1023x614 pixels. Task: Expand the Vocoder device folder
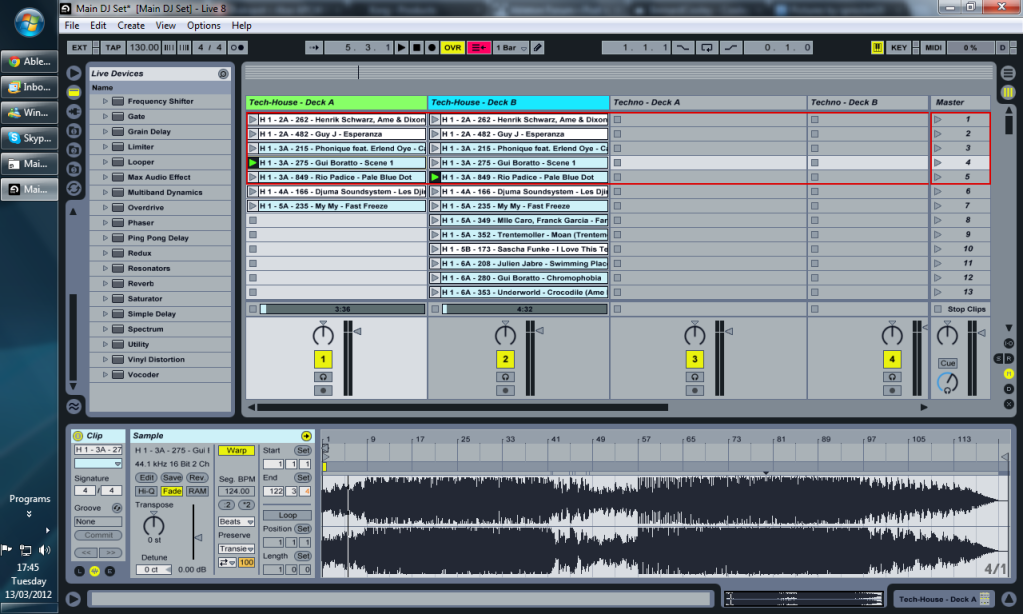pos(105,375)
